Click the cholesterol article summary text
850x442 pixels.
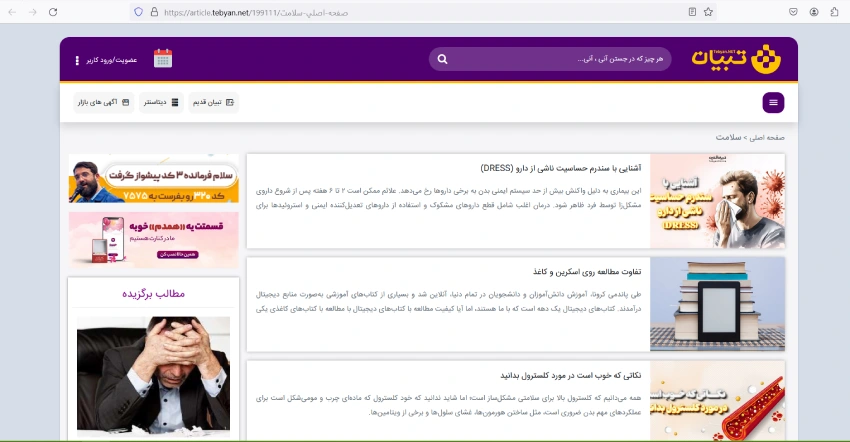coord(448,405)
